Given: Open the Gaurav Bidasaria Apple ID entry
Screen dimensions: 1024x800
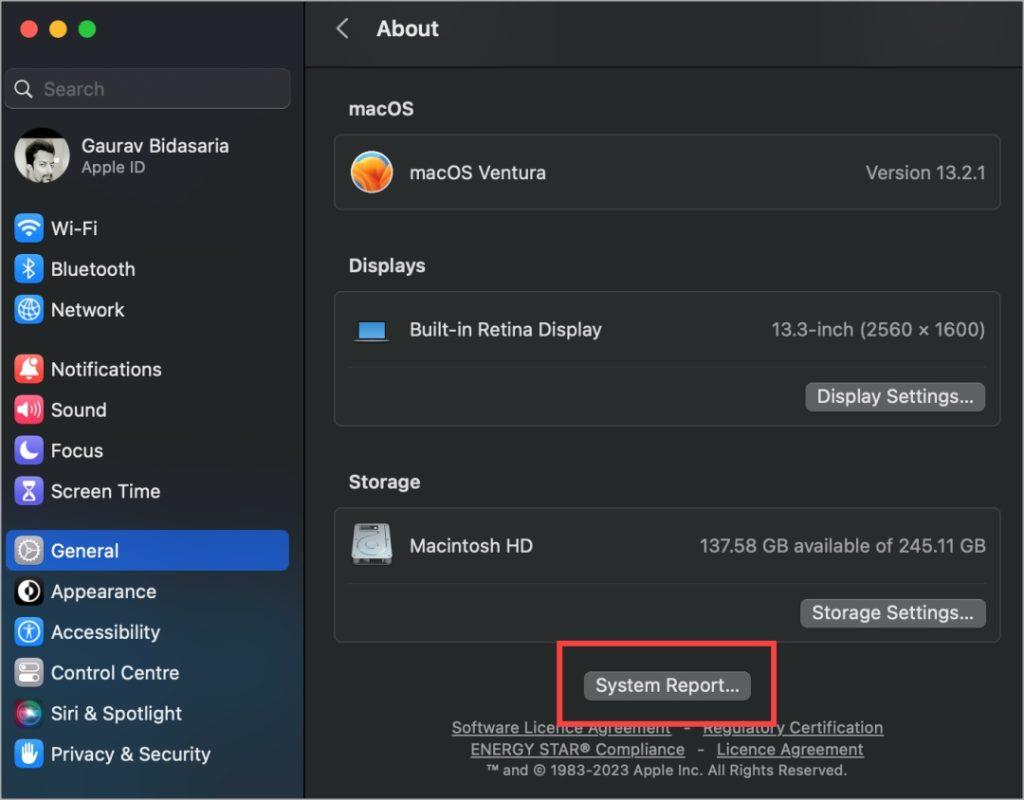Looking at the screenshot, I should [x=148, y=155].
